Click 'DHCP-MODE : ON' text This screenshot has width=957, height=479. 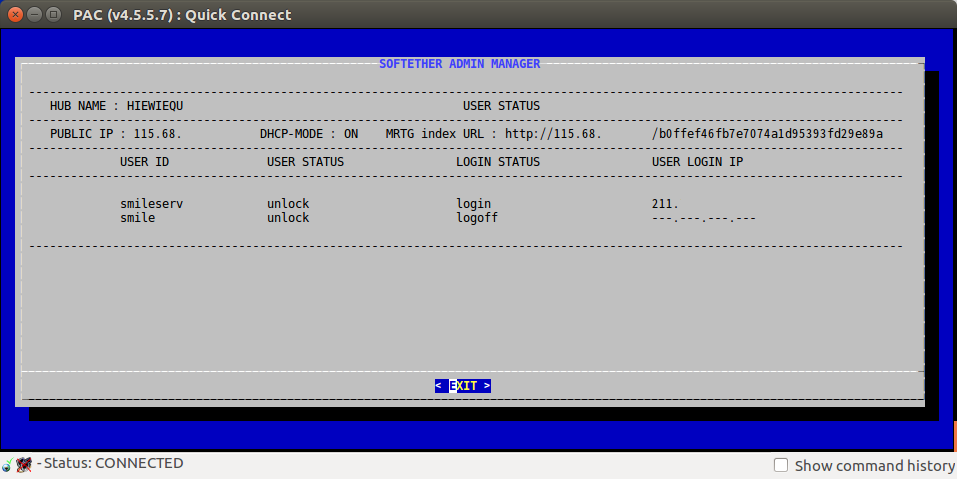click(309, 134)
